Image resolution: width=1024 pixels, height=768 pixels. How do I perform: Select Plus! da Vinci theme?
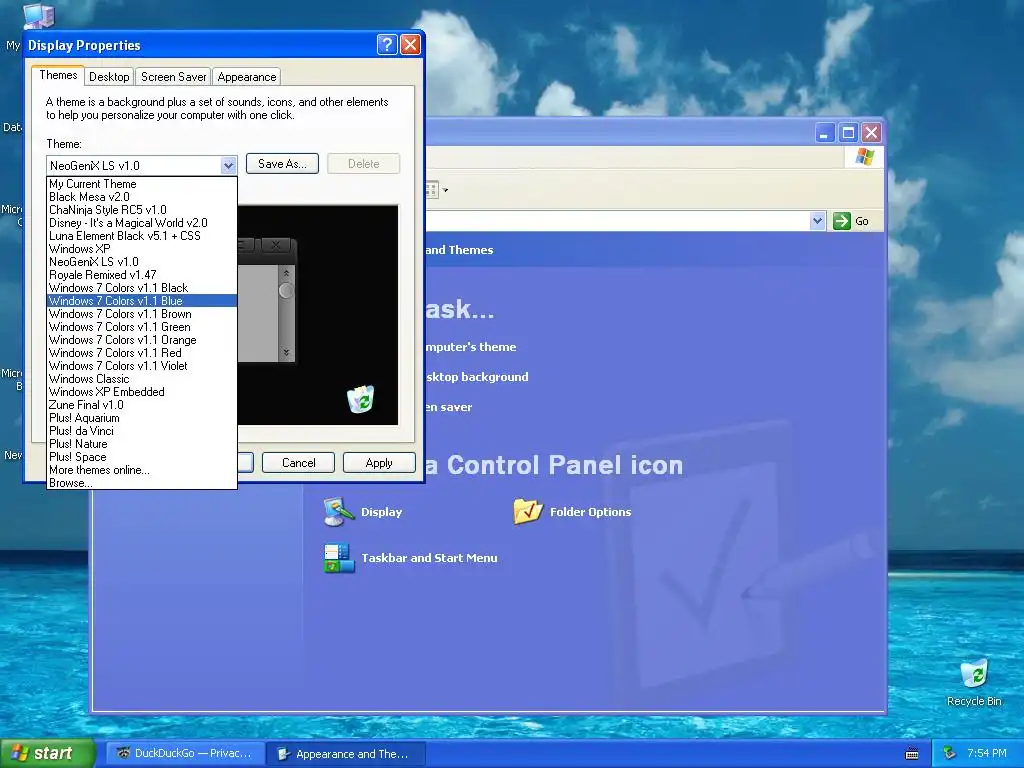(142, 431)
